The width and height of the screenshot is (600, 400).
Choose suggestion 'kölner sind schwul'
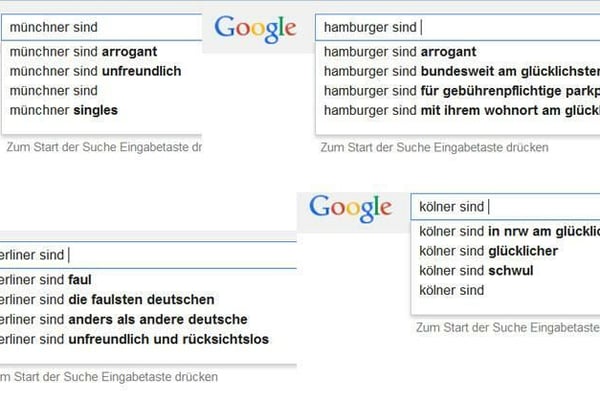(x=476, y=270)
